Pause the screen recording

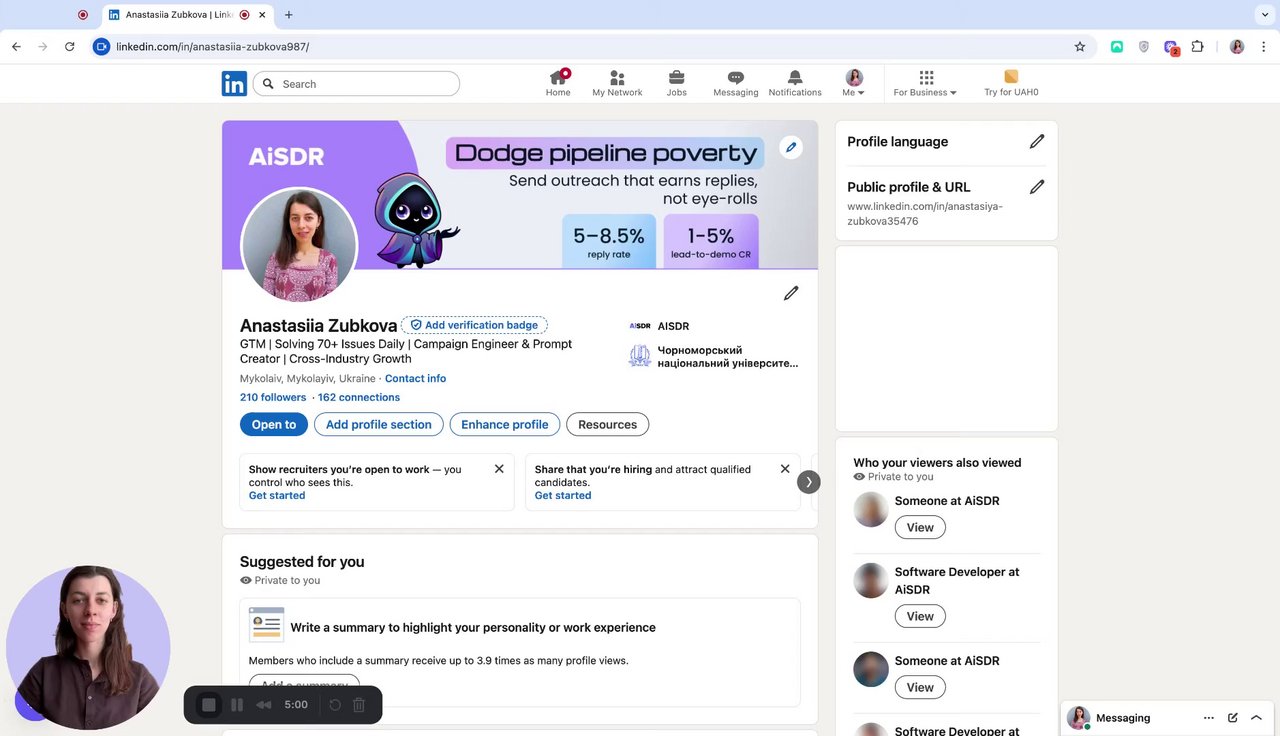click(237, 705)
